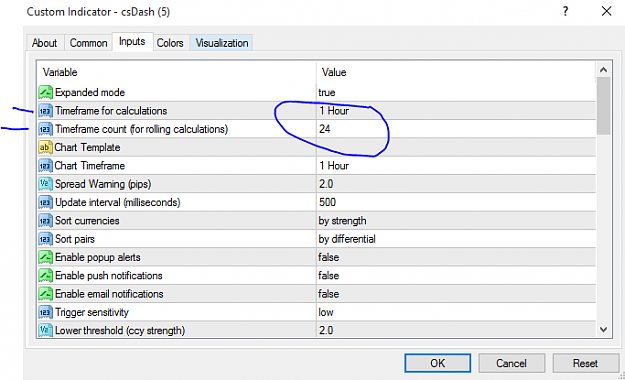Click the Chart Timeframe row integer icon
The width and height of the screenshot is (625, 380).
45,165
